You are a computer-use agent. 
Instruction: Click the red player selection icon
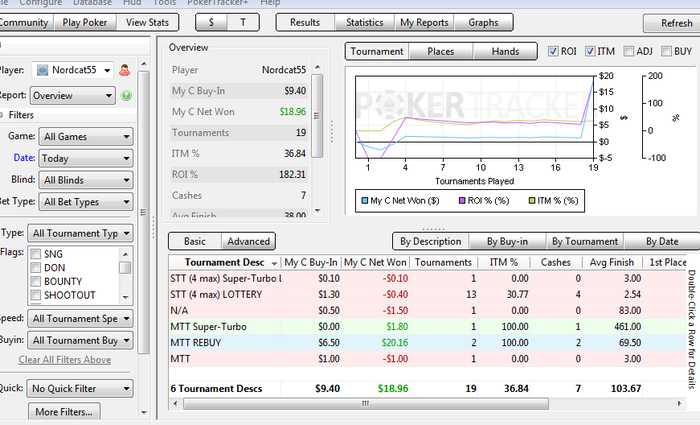[125, 70]
